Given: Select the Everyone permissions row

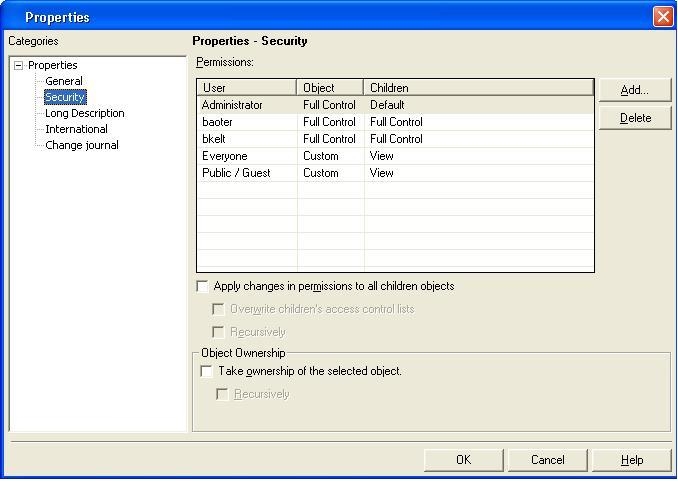Looking at the screenshot, I should tap(395, 156).
